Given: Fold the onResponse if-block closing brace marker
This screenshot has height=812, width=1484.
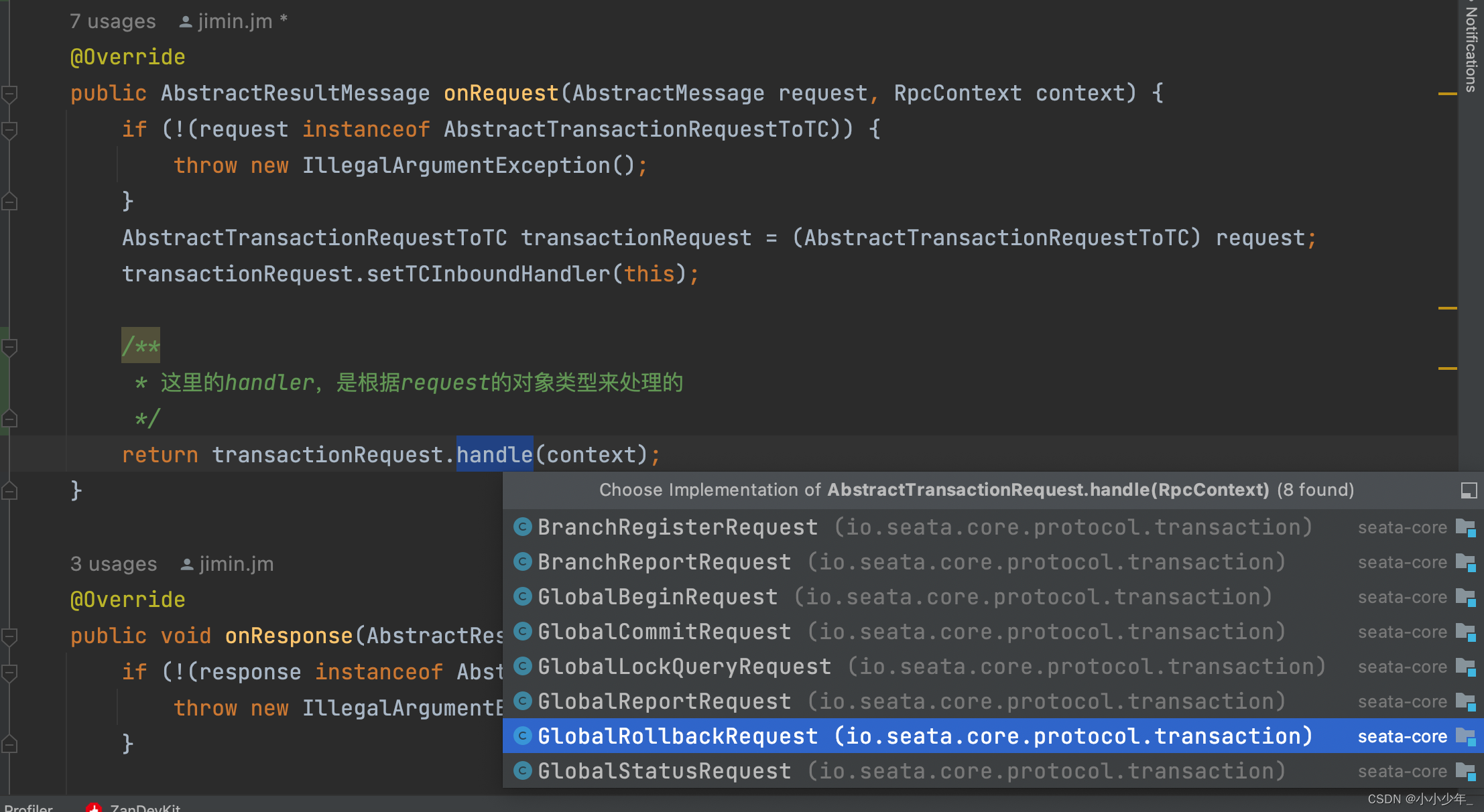Looking at the screenshot, I should click(x=9, y=744).
